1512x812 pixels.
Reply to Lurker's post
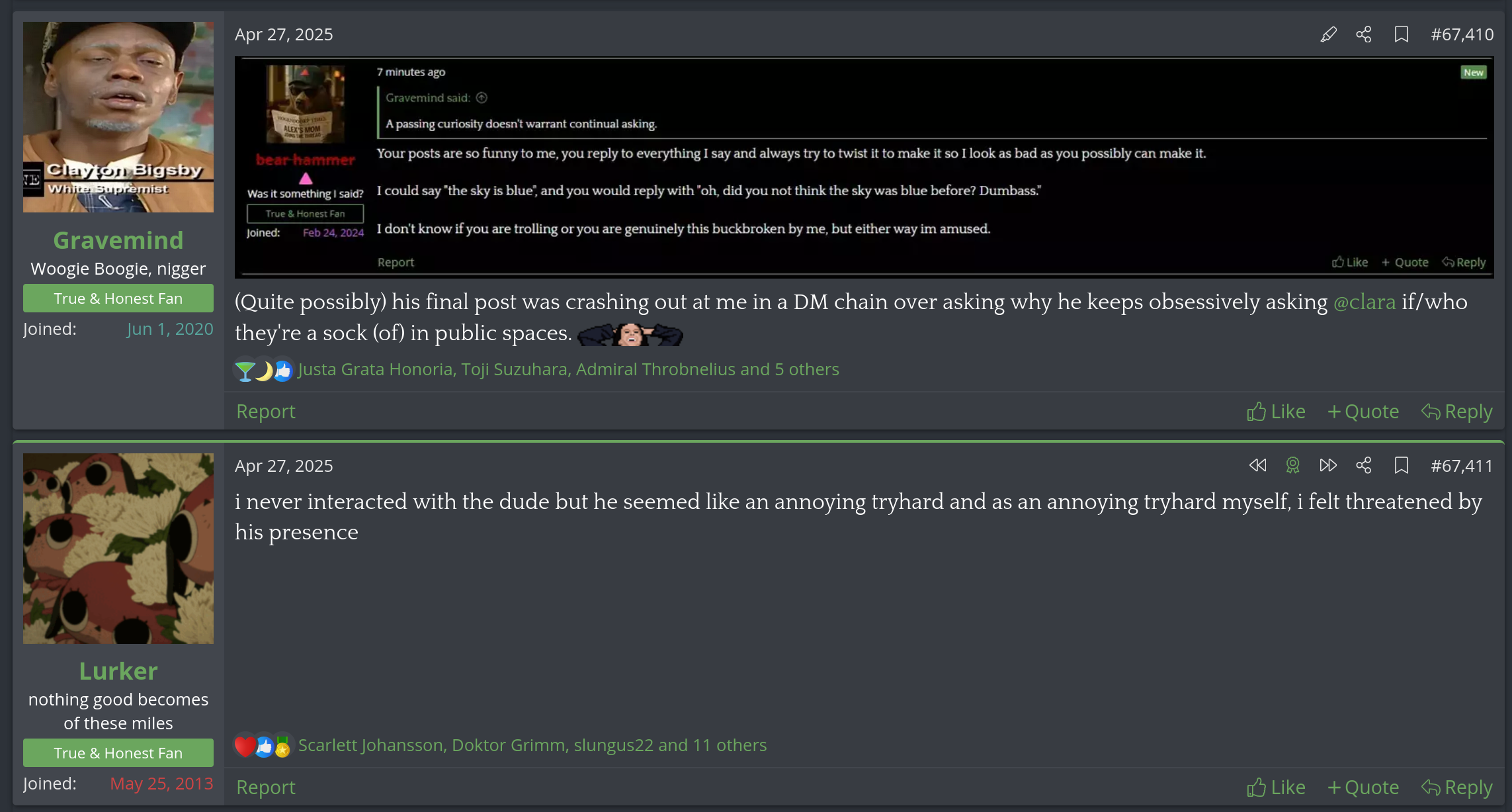pos(1457,788)
